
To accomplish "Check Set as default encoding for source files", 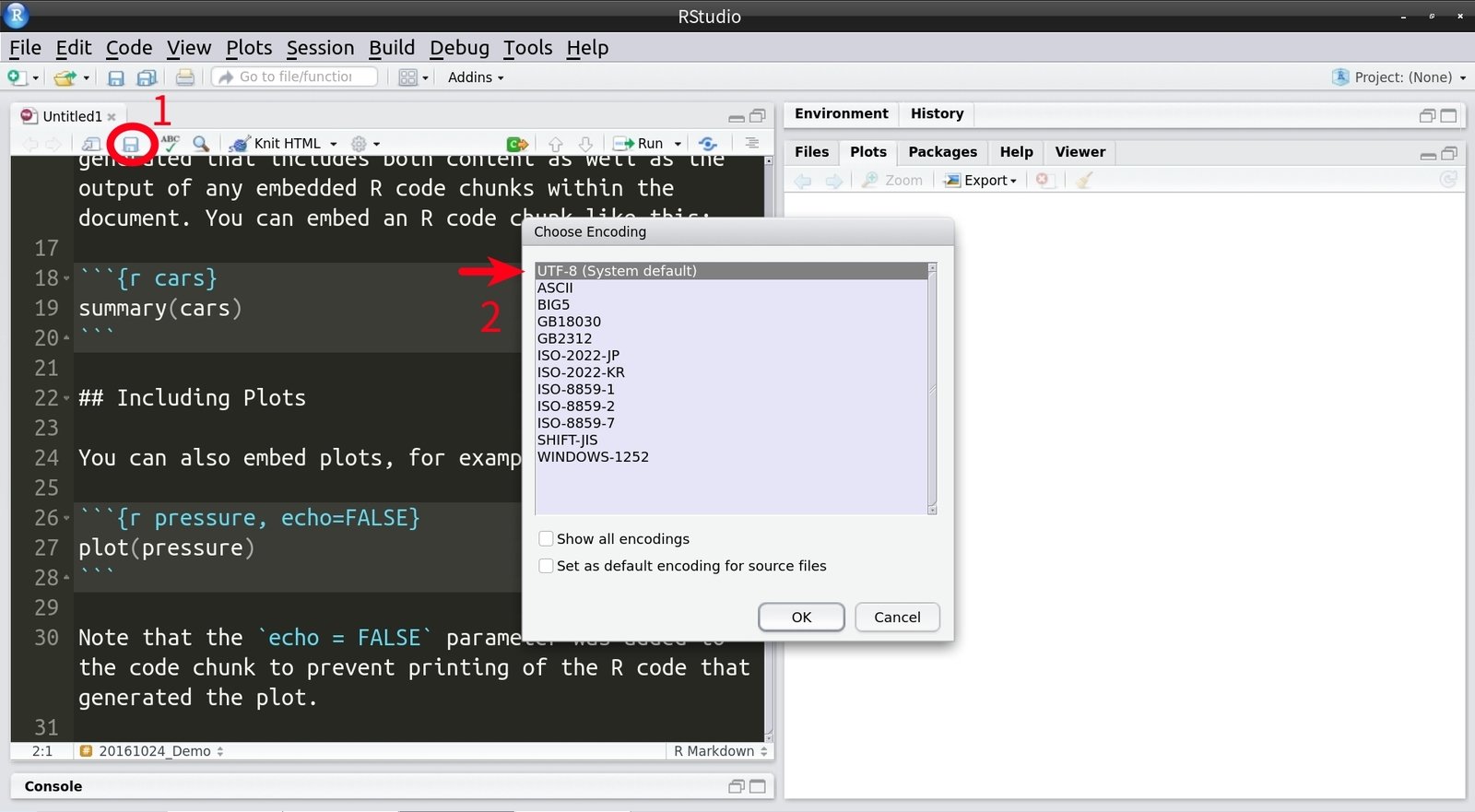I will (547, 566).
